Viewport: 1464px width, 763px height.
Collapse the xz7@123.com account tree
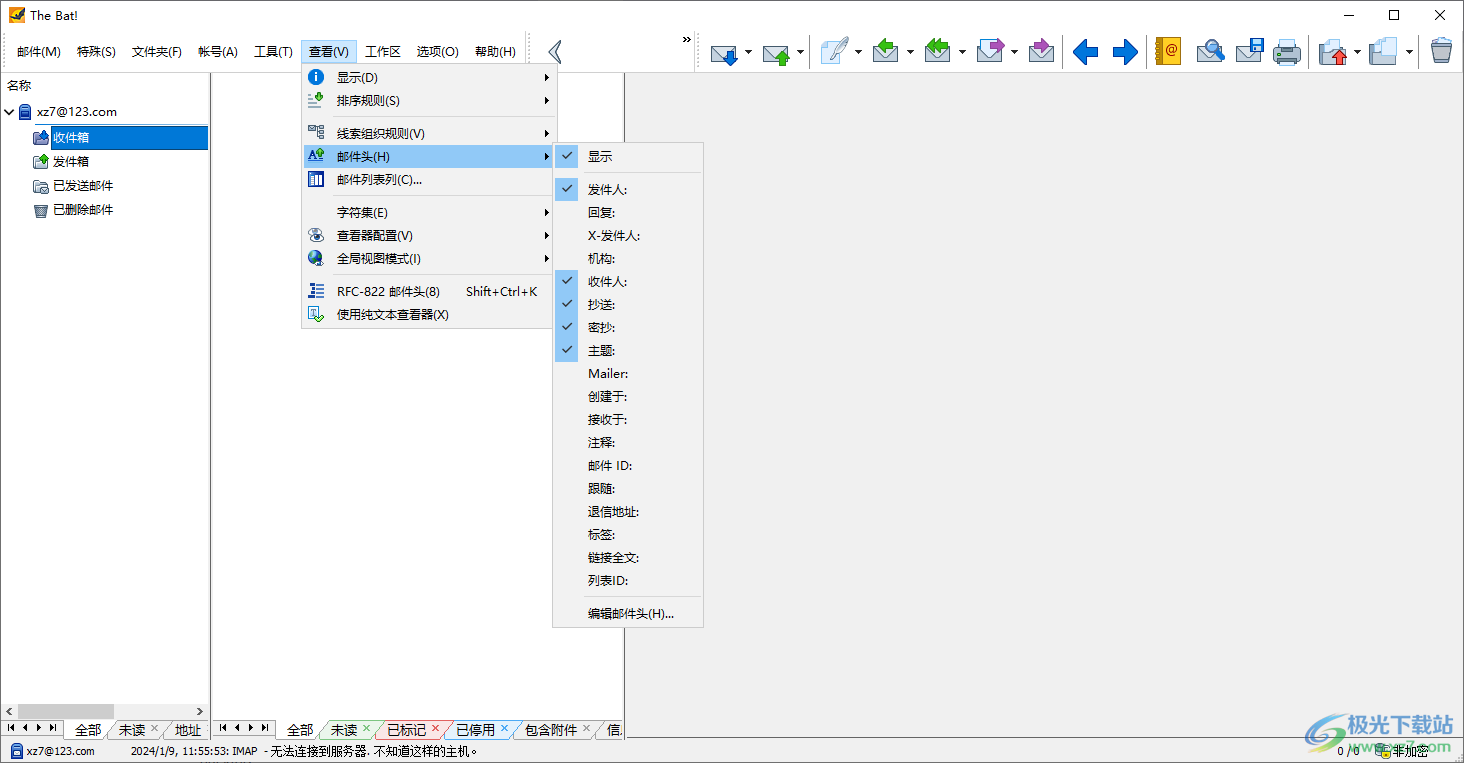pos(9,111)
